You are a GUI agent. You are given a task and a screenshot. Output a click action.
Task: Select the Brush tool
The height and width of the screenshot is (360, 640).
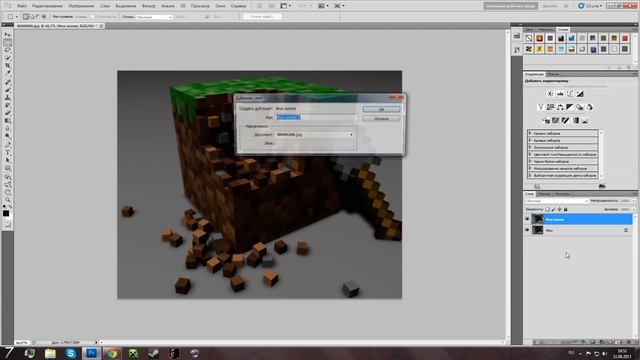(x=7, y=90)
